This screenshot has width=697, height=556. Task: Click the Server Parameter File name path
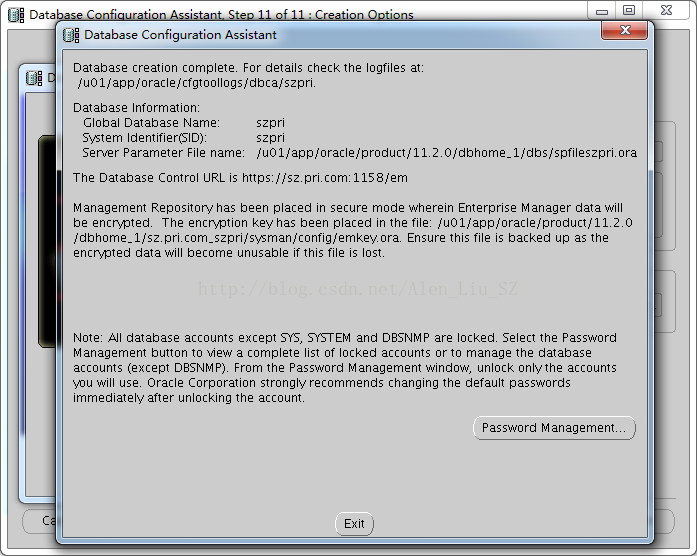click(446, 153)
